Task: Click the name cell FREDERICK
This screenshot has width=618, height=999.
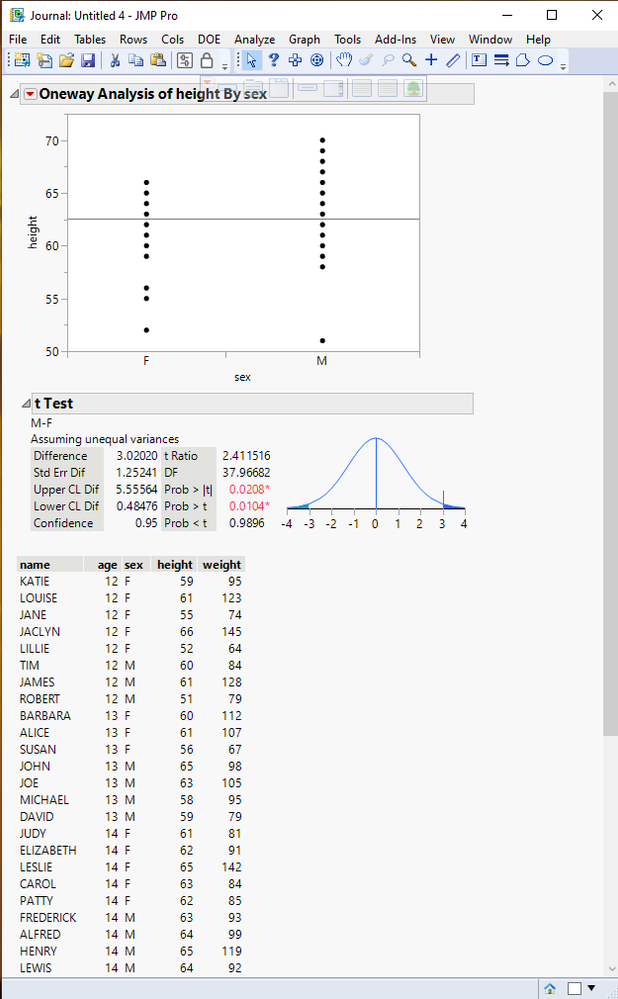Action: (48, 918)
